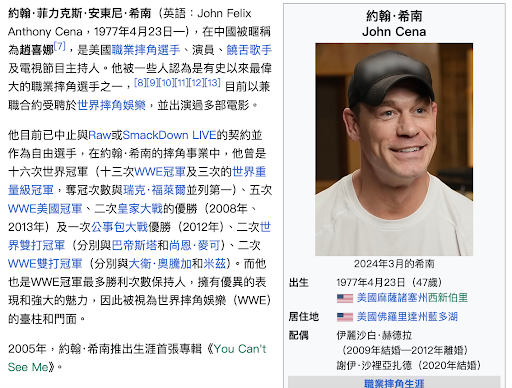Open the 瑞克·福萊爾 link
This screenshot has width=512, height=388.
point(154,190)
